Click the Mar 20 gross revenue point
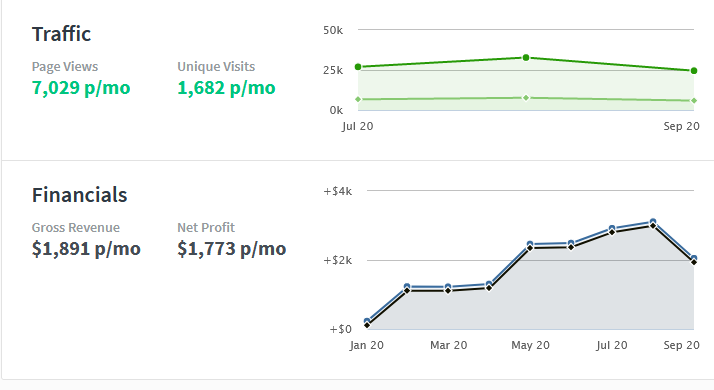 [x=448, y=287]
